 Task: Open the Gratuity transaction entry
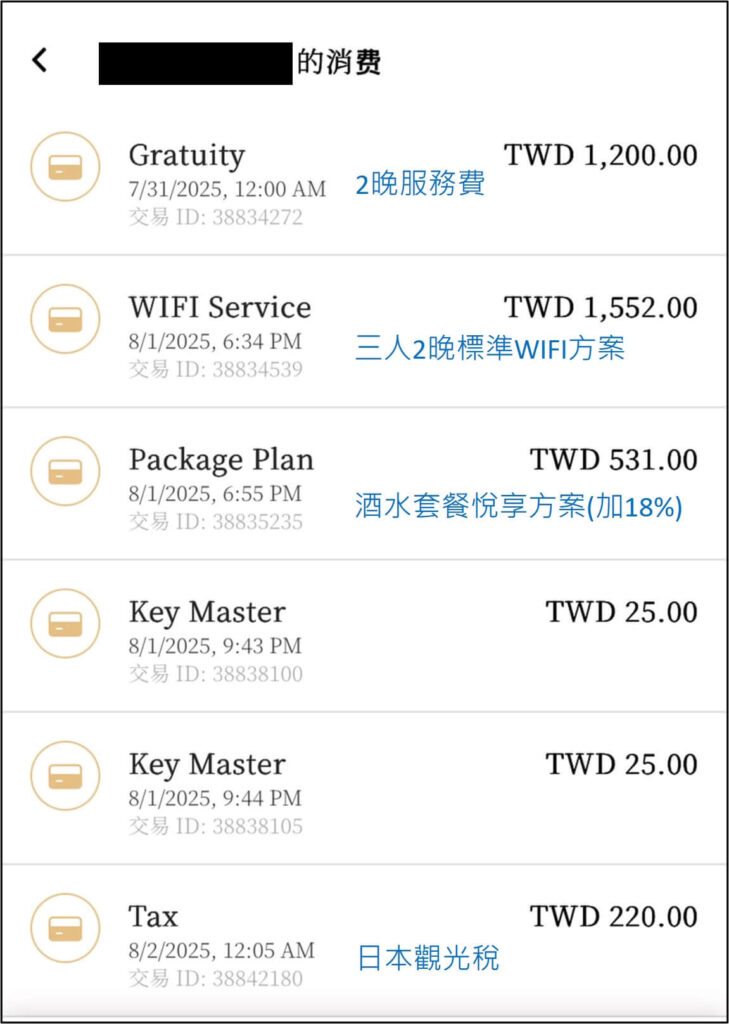click(186, 156)
